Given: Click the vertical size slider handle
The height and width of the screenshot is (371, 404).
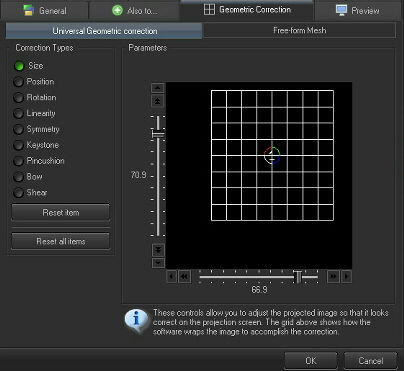Looking at the screenshot, I should (158, 134).
